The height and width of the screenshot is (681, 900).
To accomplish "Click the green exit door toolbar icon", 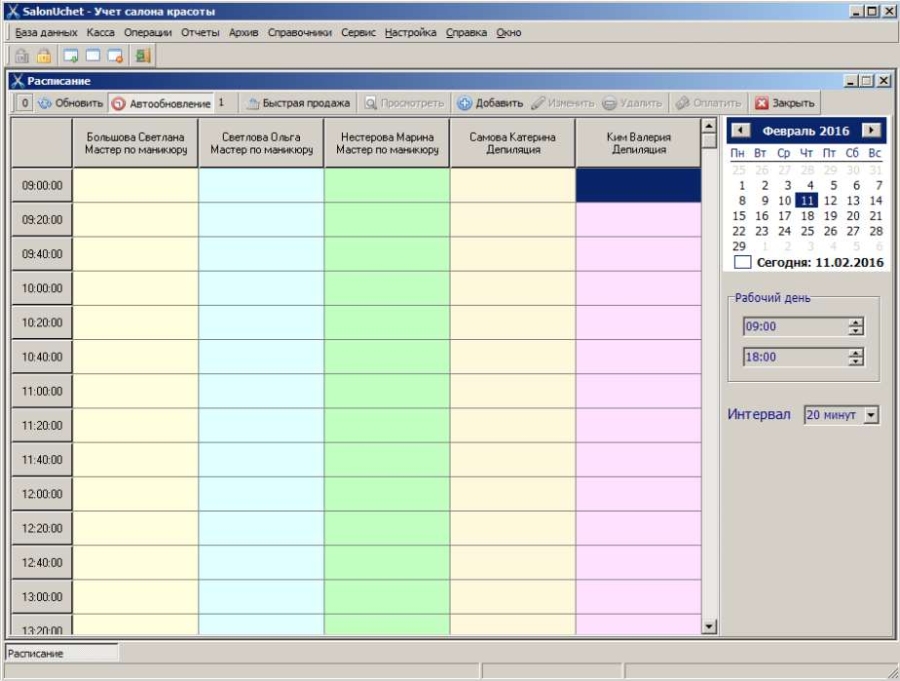I will [142, 56].
